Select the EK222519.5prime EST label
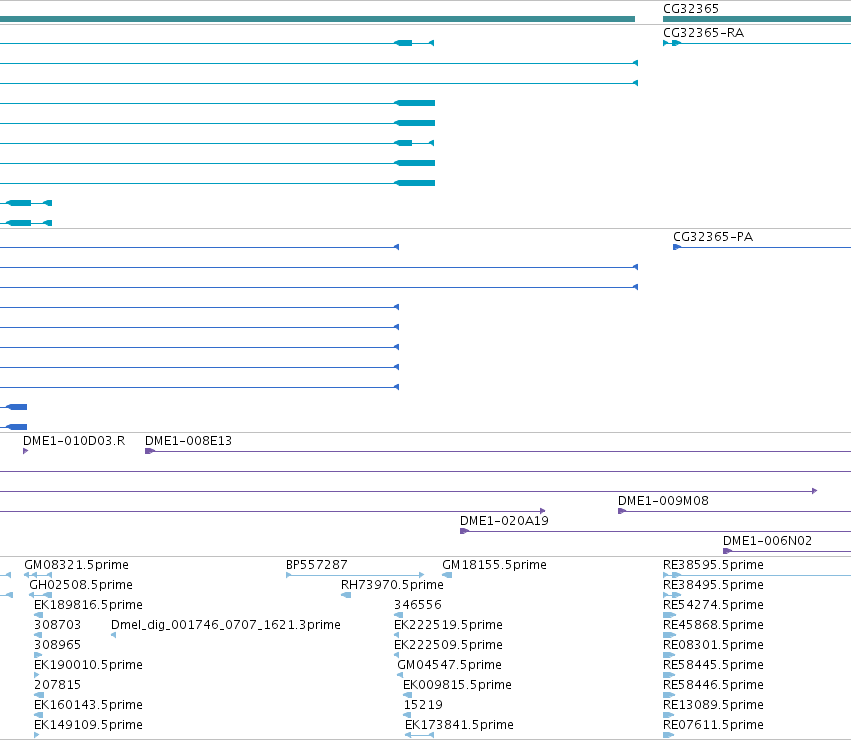This screenshot has height=740, width=851. tap(448, 625)
